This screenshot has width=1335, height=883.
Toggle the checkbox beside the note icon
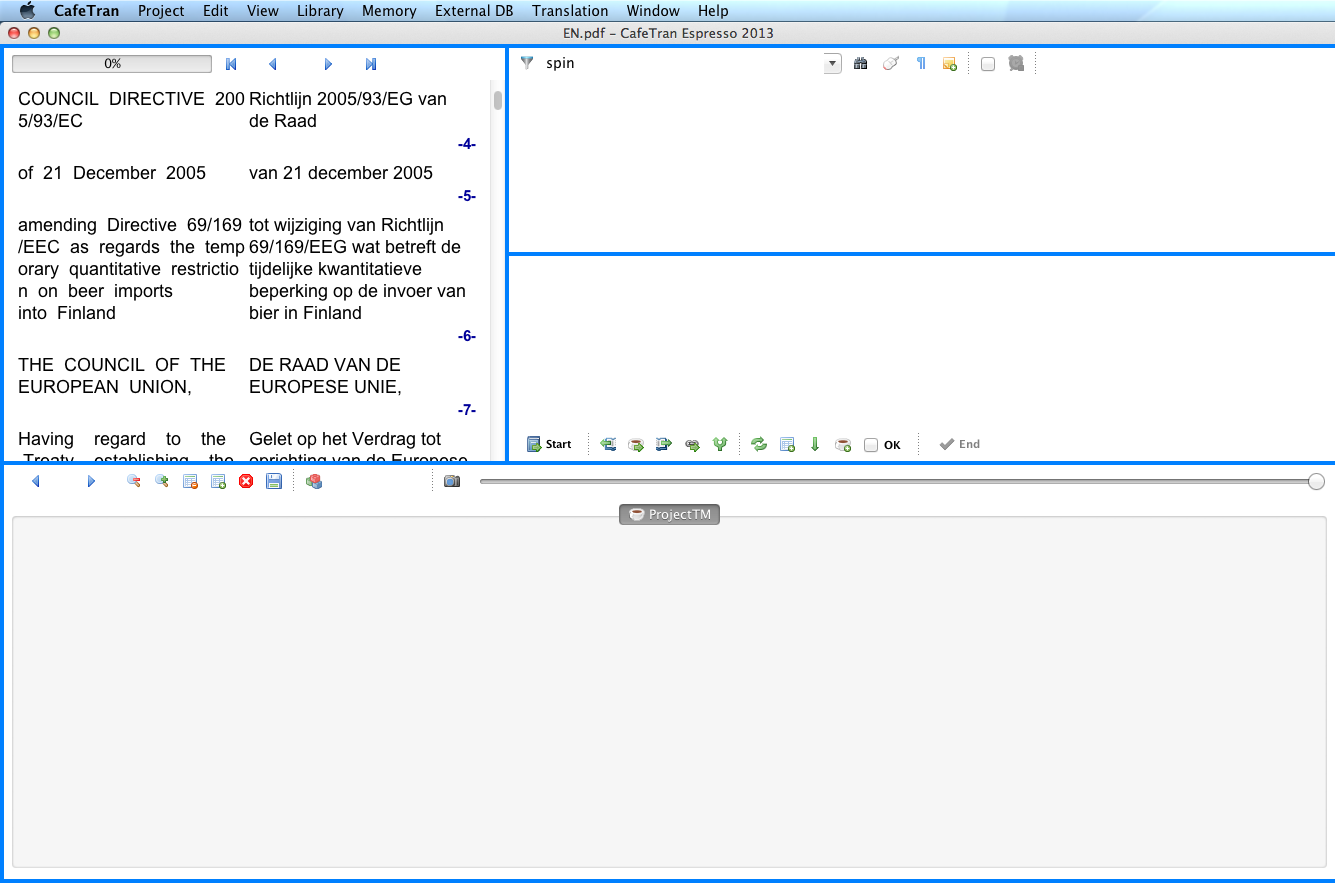[x=988, y=64]
